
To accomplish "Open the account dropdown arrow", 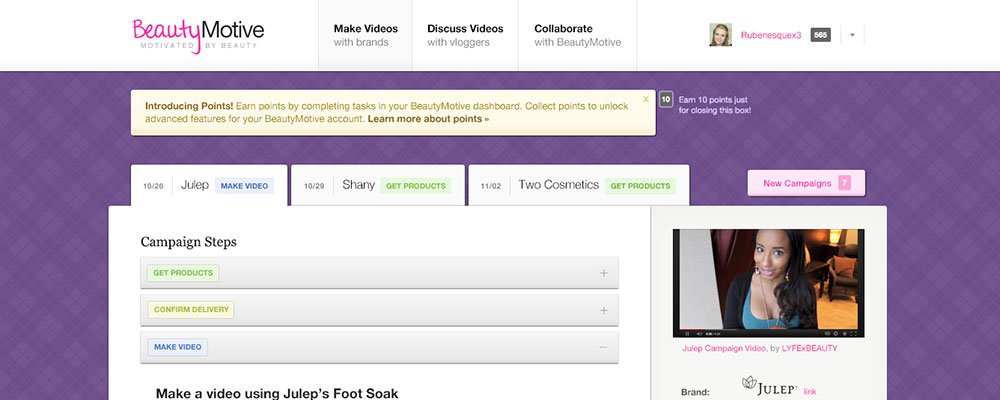I will [852, 35].
